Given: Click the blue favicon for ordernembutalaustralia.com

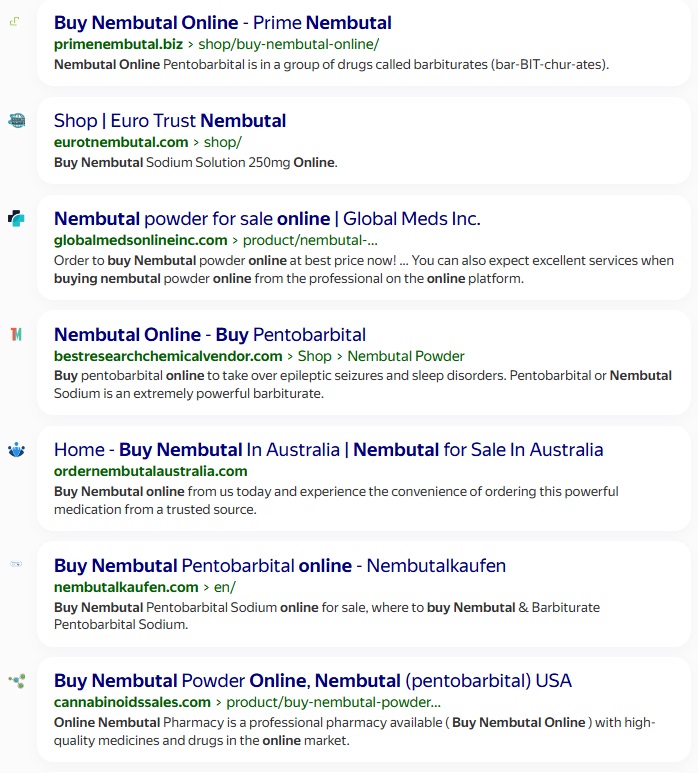Looking at the screenshot, I should point(16,450).
